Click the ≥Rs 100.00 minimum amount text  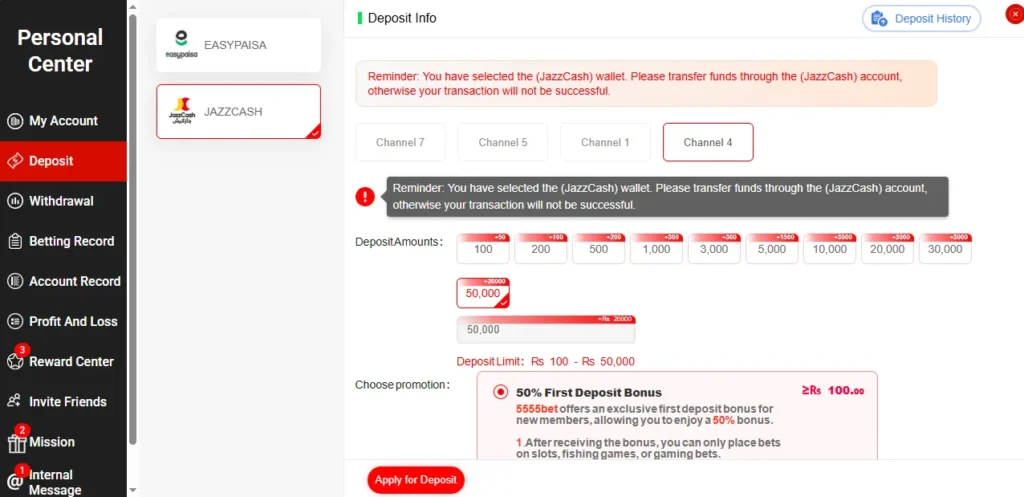(833, 391)
